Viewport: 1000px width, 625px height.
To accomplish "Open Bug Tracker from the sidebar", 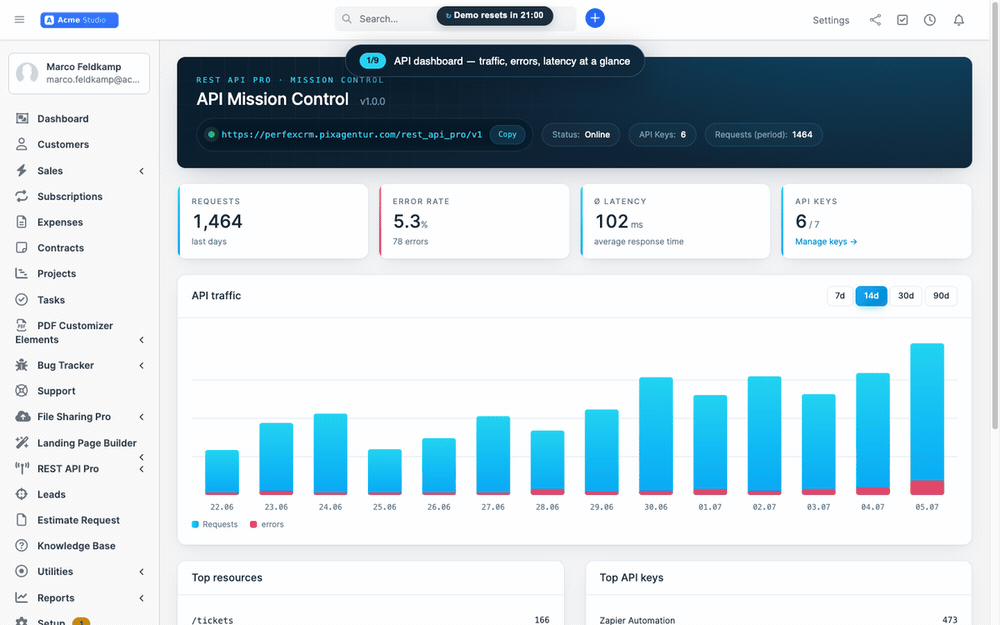I will (65, 365).
